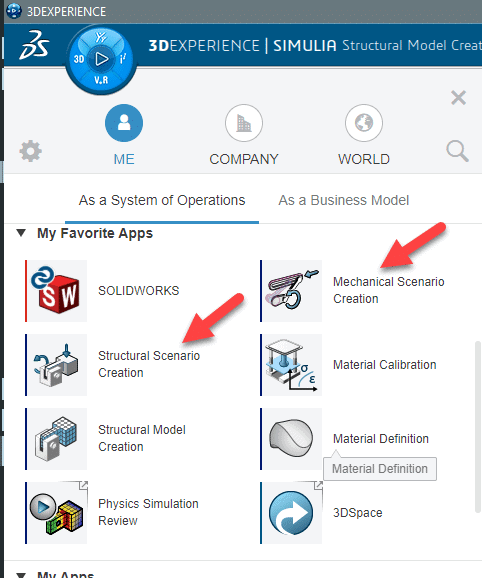Click the Dassault 3DS logo
The height and width of the screenshot is (578, 482).
tap(34, 45)
